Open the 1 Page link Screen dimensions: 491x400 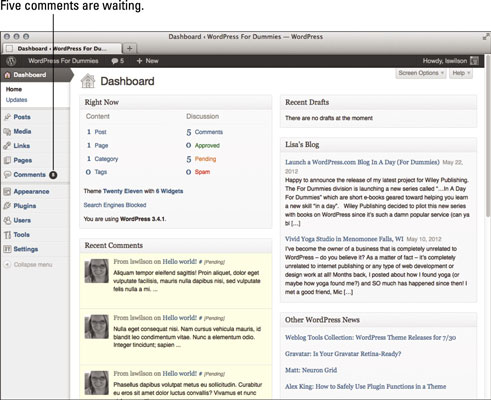tap(97, 146)
